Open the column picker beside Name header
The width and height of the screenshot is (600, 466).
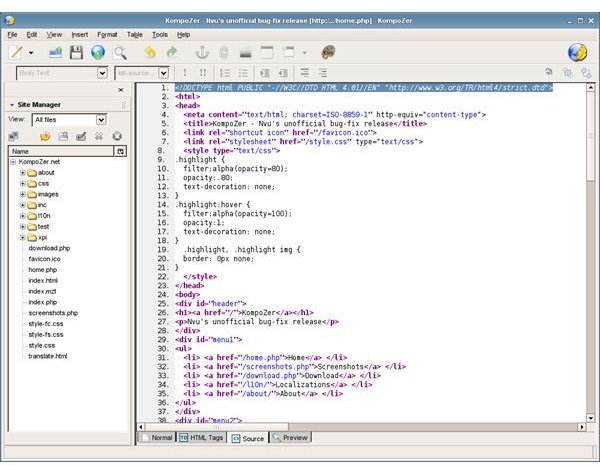[x=121, y=152]
